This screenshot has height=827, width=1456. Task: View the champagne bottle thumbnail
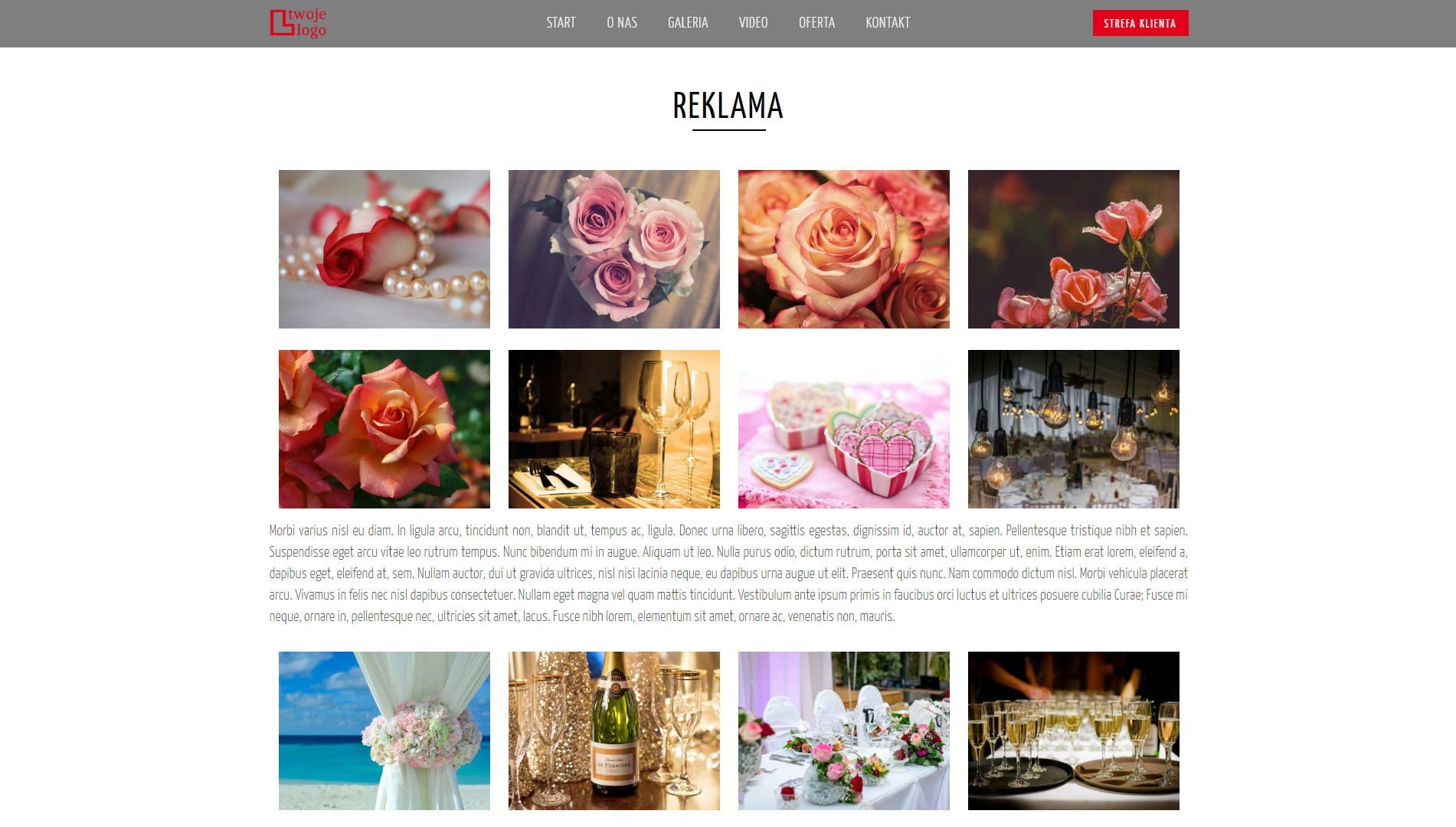click(x=614, y=731)
